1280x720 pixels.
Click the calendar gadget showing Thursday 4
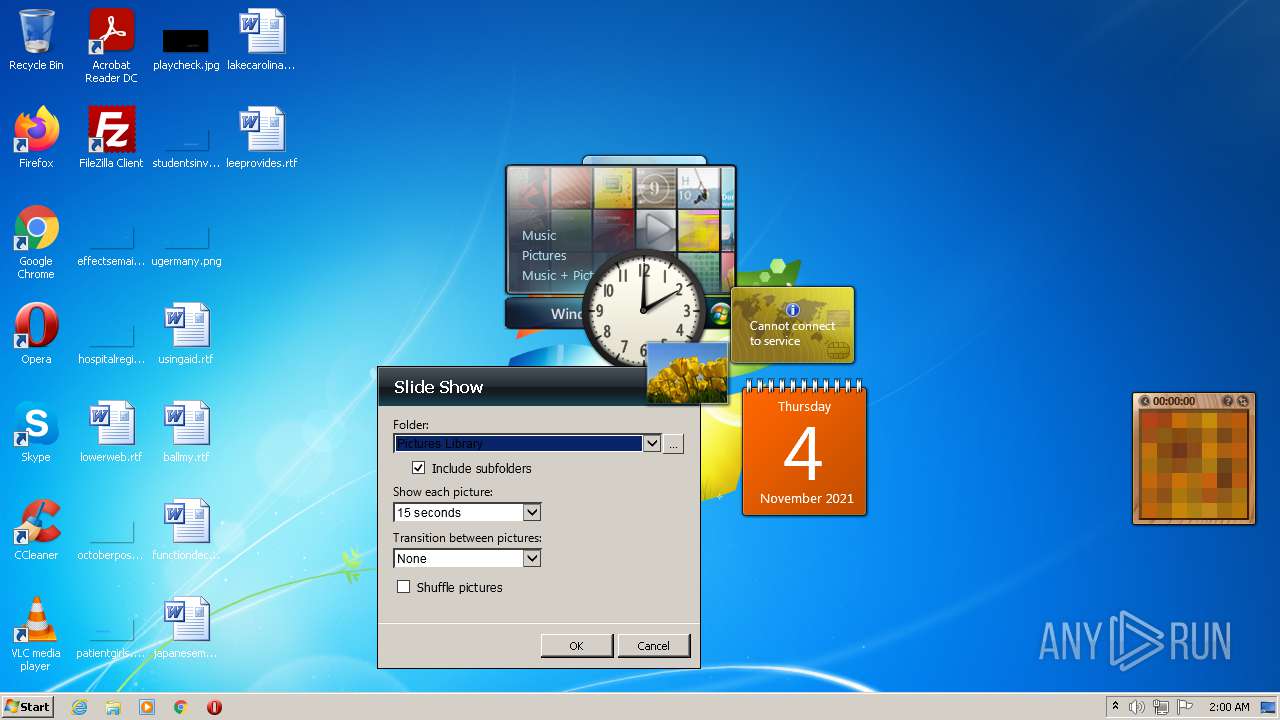(x=804, y=448)
